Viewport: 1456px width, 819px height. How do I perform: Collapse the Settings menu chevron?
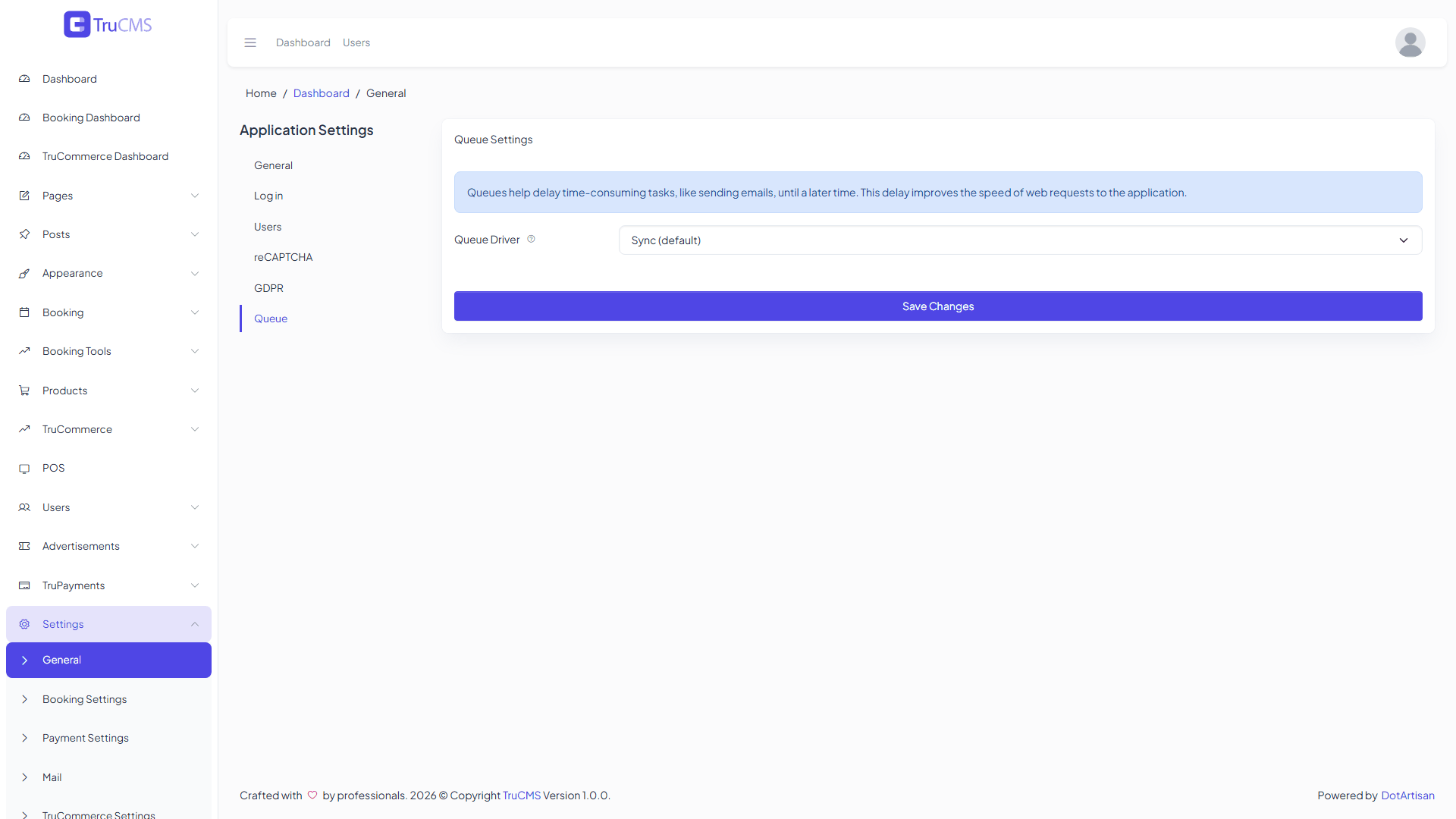tap(195, 624)
